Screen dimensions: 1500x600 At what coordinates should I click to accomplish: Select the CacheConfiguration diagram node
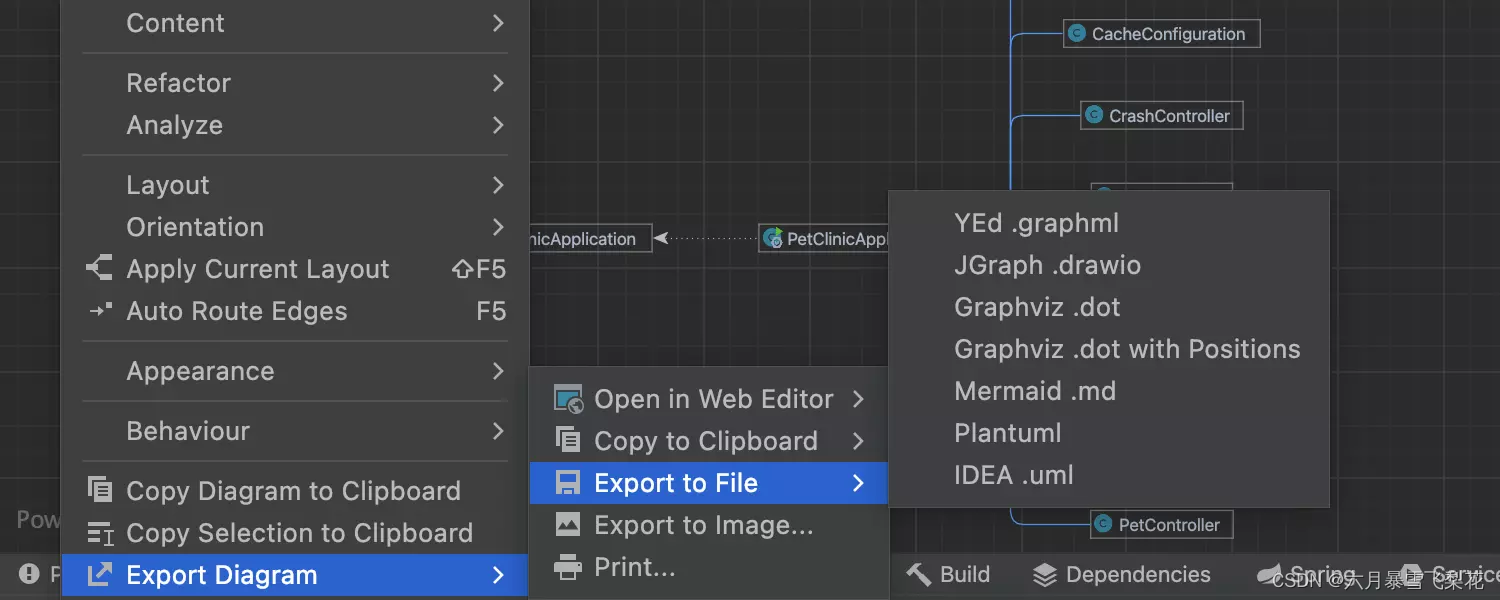tap(1161, 33)
